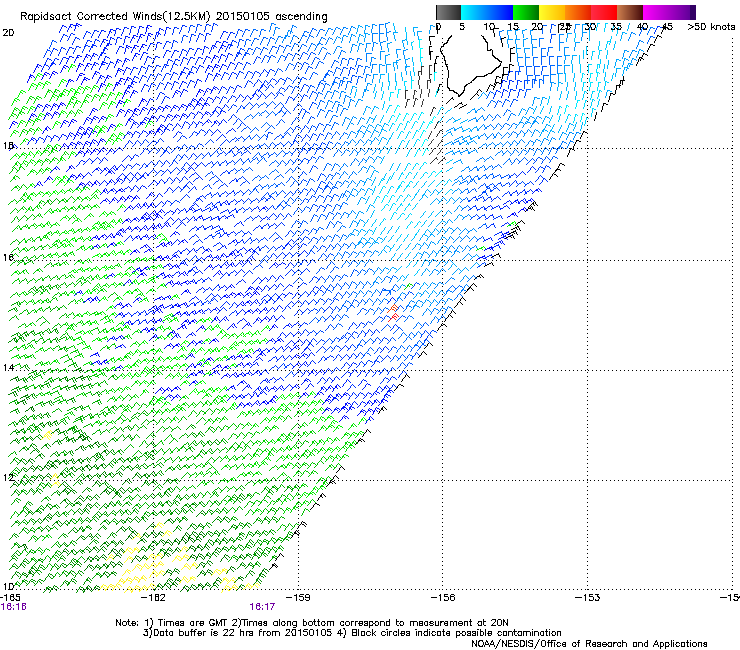Click the latitude label '18'
Image resolution: width=740 pixels, height=650 pixels.
[8, 146]
